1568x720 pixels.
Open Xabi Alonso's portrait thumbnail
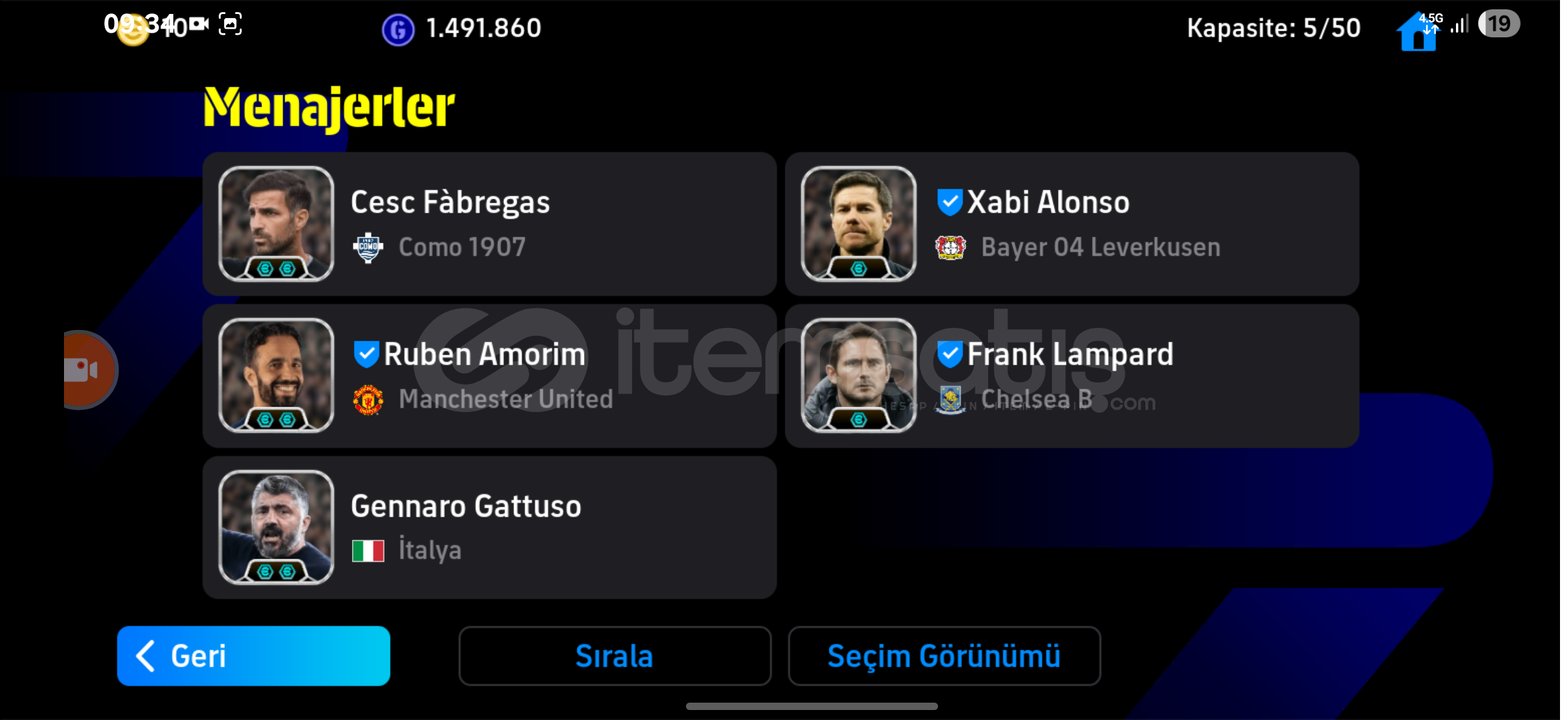tap(859, 224)
